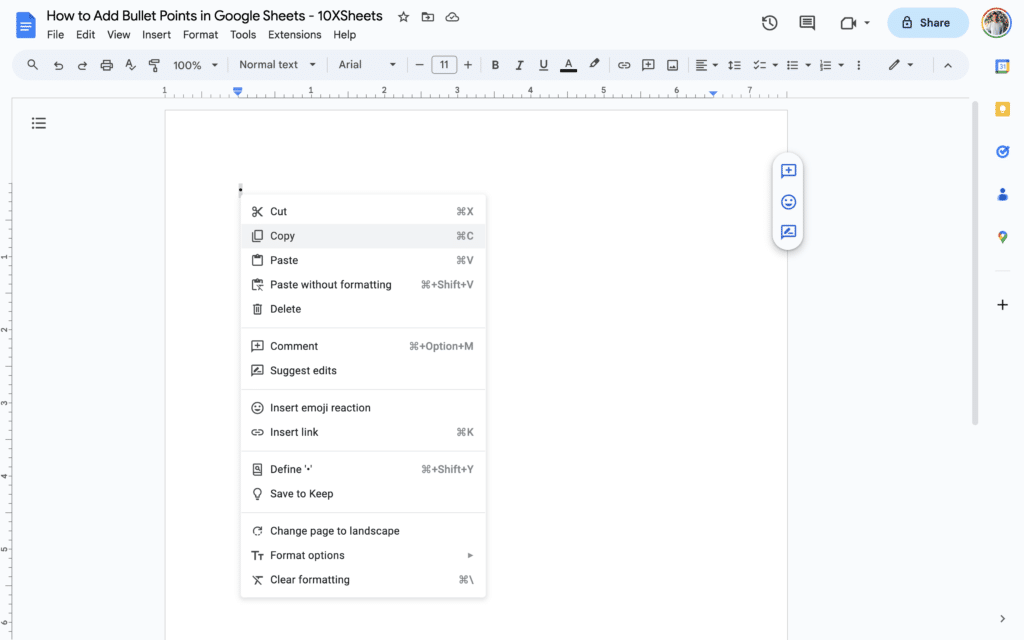Open the Extensions menu

(x=294, y=34)
